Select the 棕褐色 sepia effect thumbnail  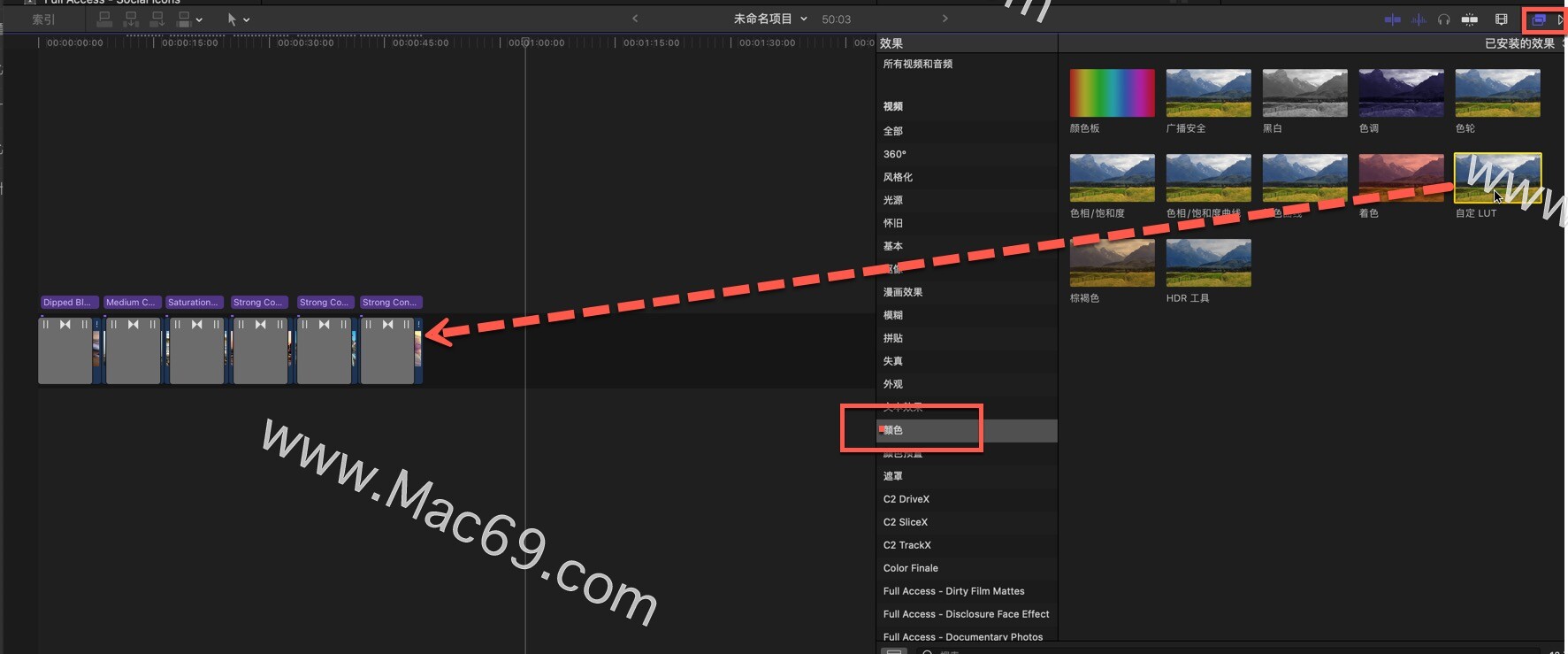click(1112, 263)
